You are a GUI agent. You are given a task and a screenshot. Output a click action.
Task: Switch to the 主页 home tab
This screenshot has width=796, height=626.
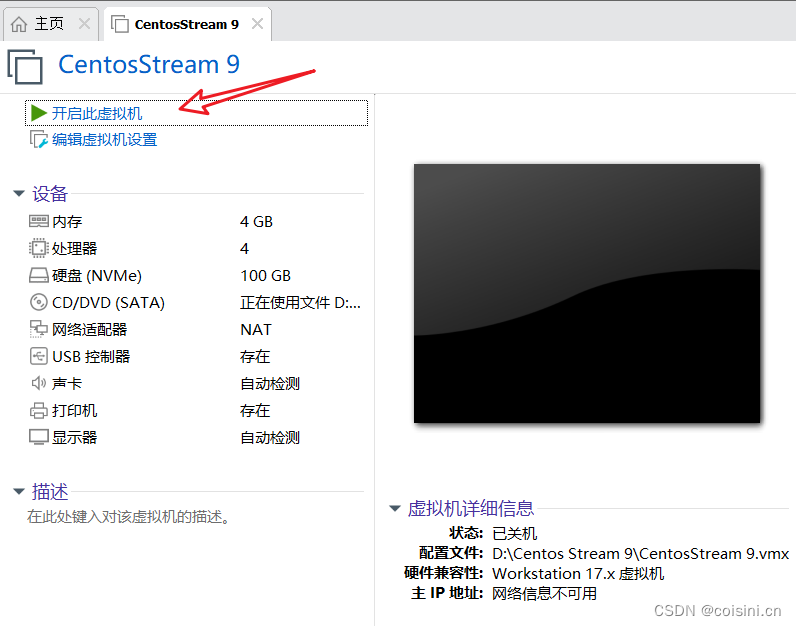pos(51,24)
